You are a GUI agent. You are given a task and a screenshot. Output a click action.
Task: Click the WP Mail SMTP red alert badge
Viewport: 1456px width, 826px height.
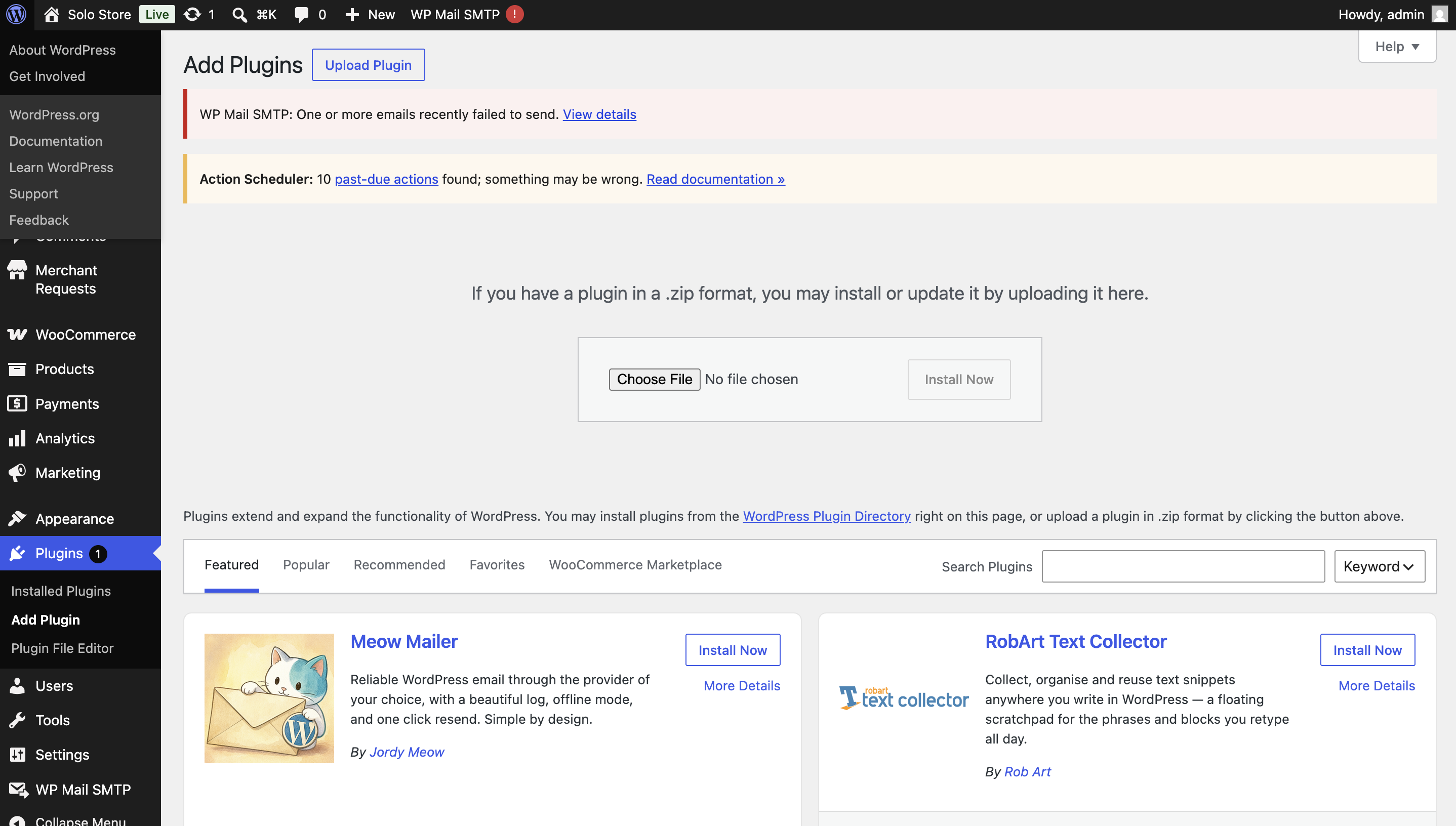coord(515,14)
